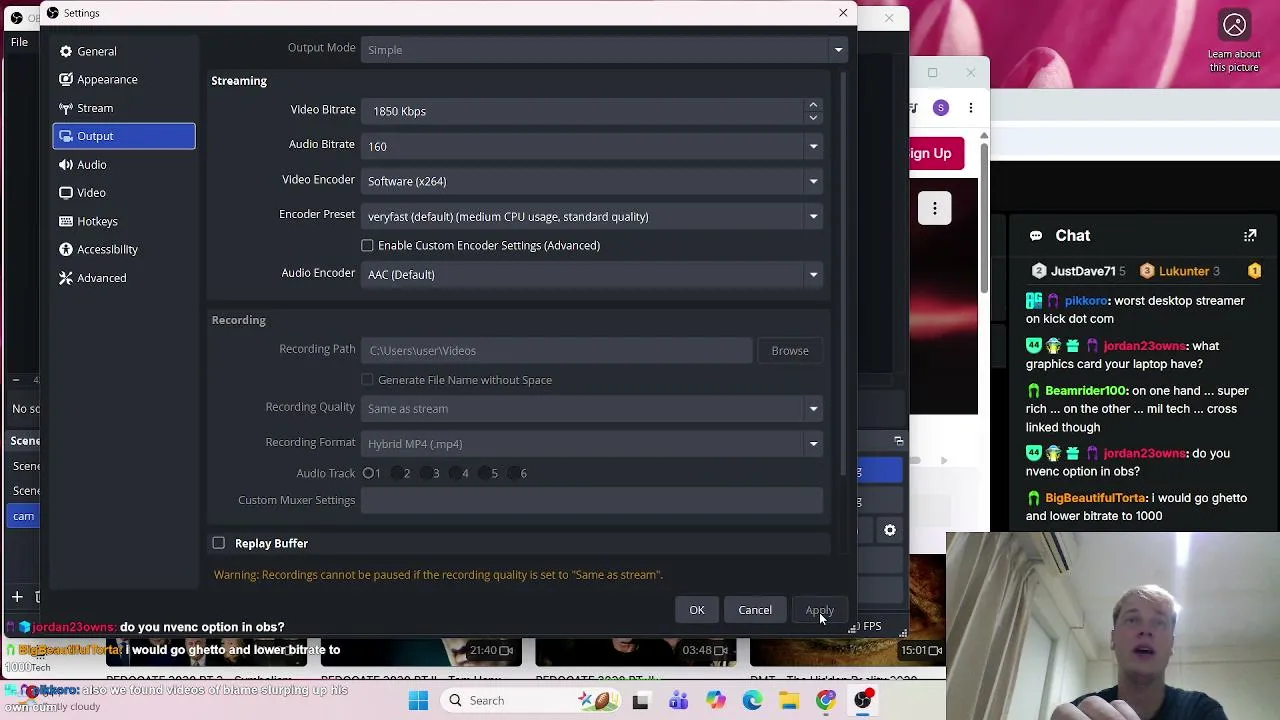Click the Hotkeys keyboard icon in sidebar
Viewport: 1280px width, 720px height.
coord(66,221)
